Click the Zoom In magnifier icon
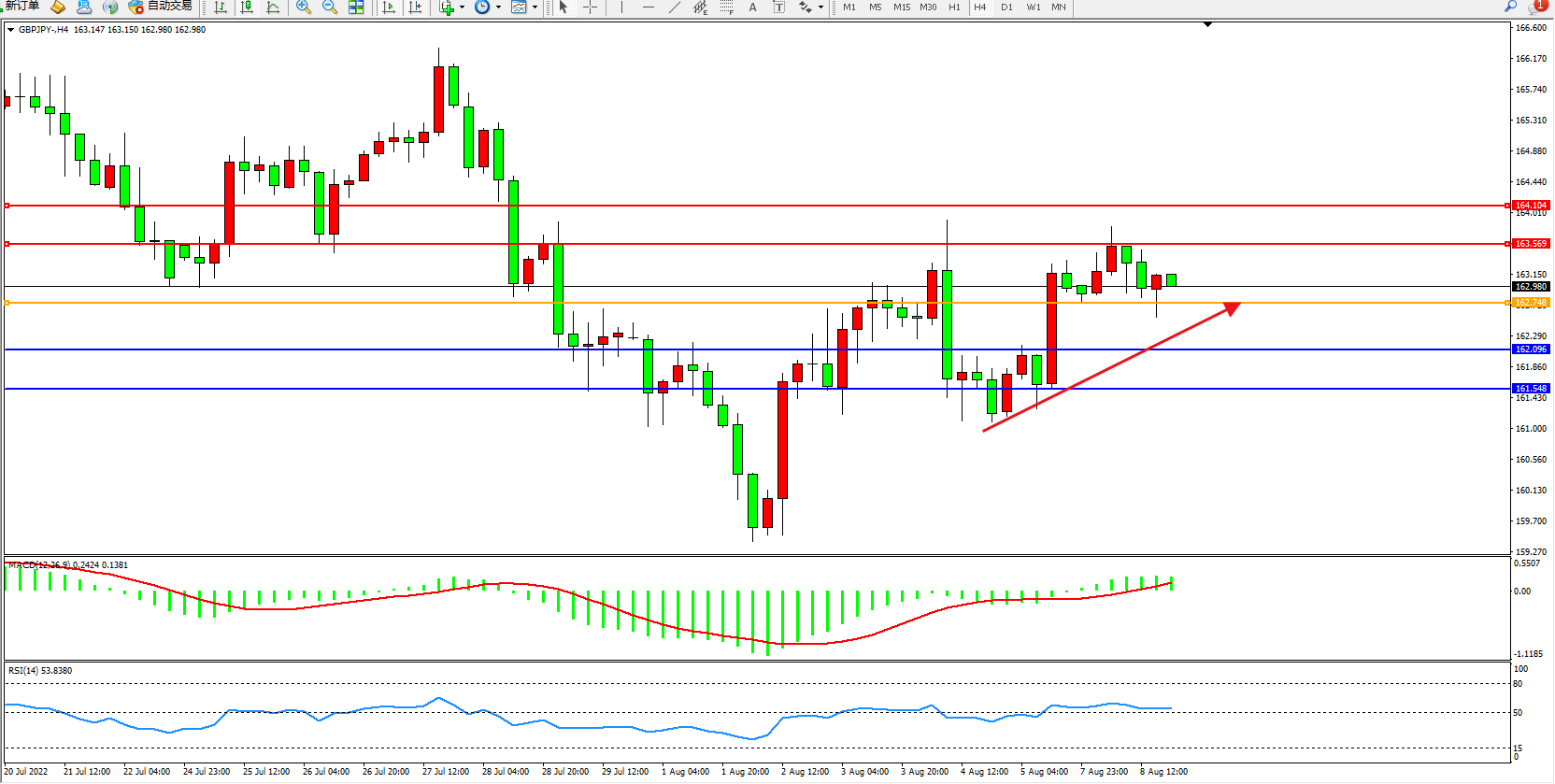This screenshot has width=1555, height=784. click(x=304, y=7)
